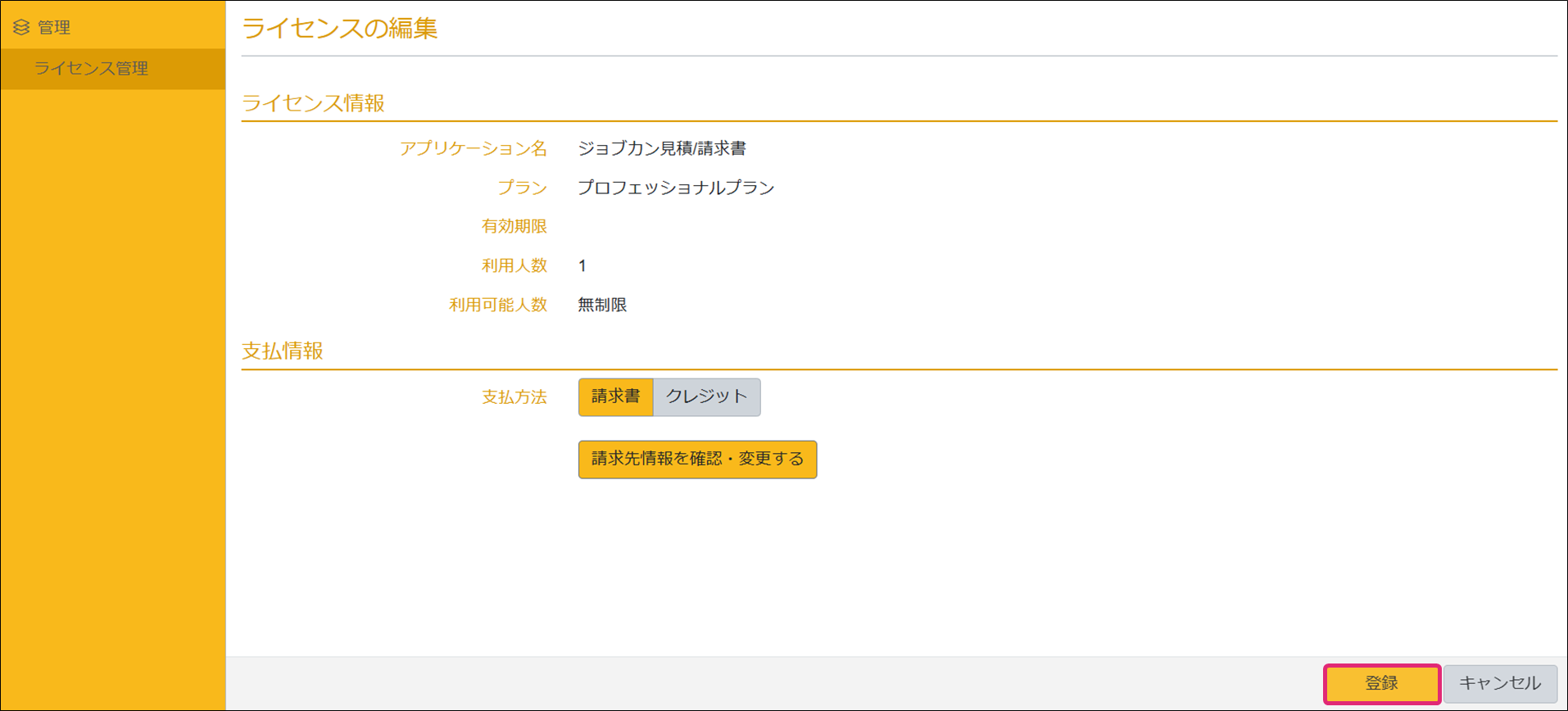Choose 請求書 as the payment method
Viewport: 1568px width, 711px height.
click(615, 397)
